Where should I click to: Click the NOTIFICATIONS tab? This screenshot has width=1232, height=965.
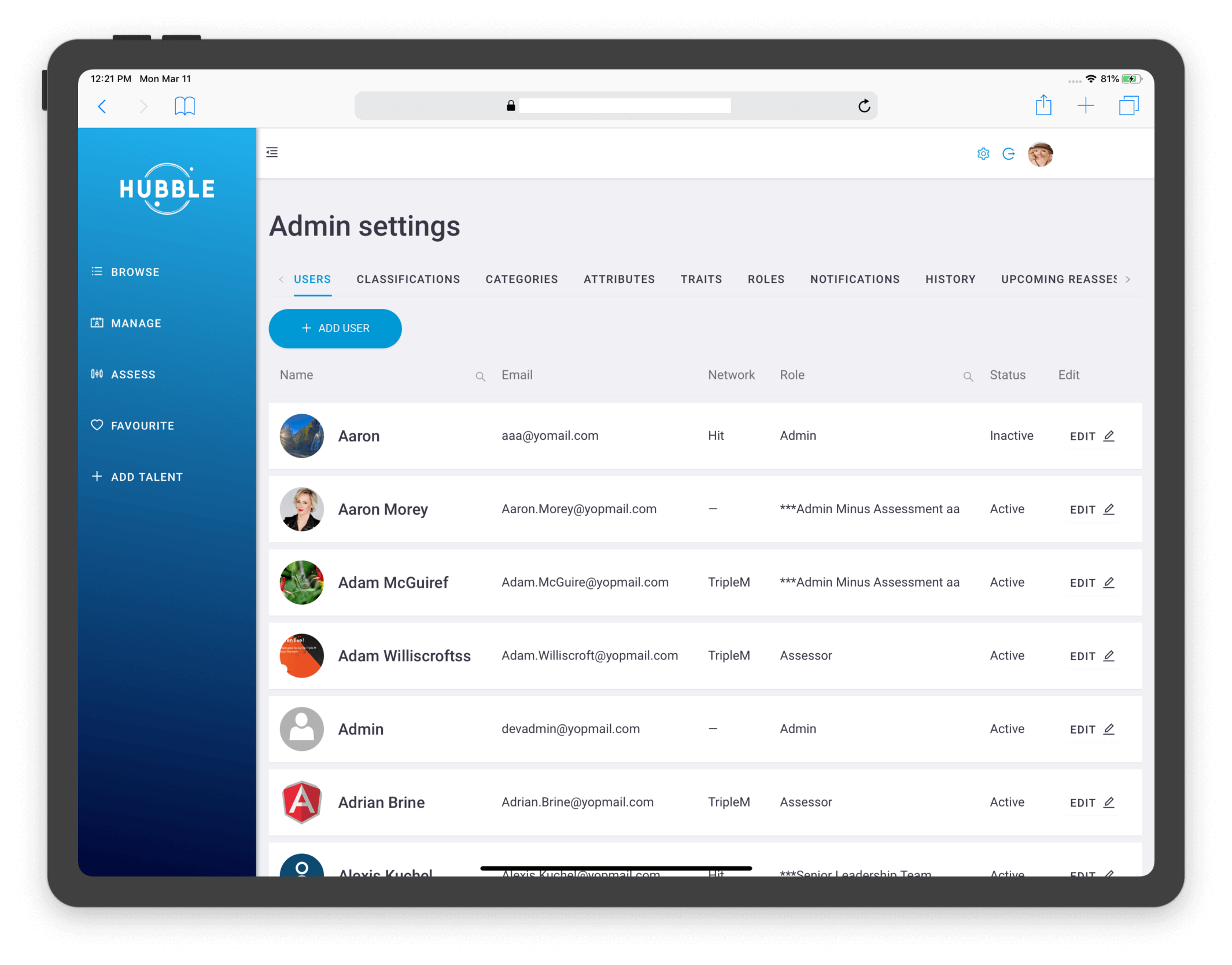point(856,279)
